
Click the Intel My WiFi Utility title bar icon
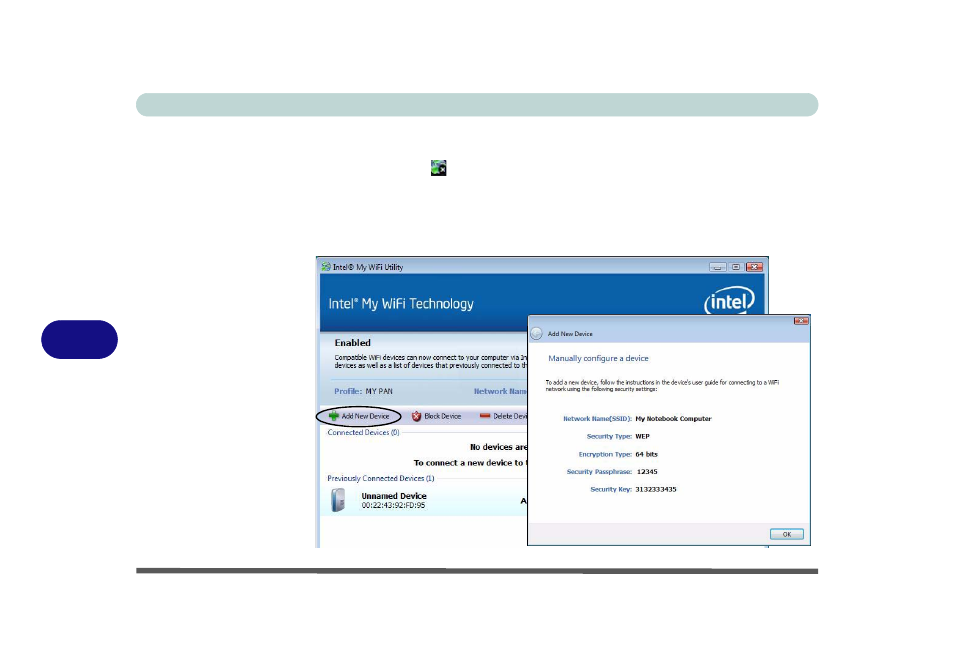(x=326, y=266)
